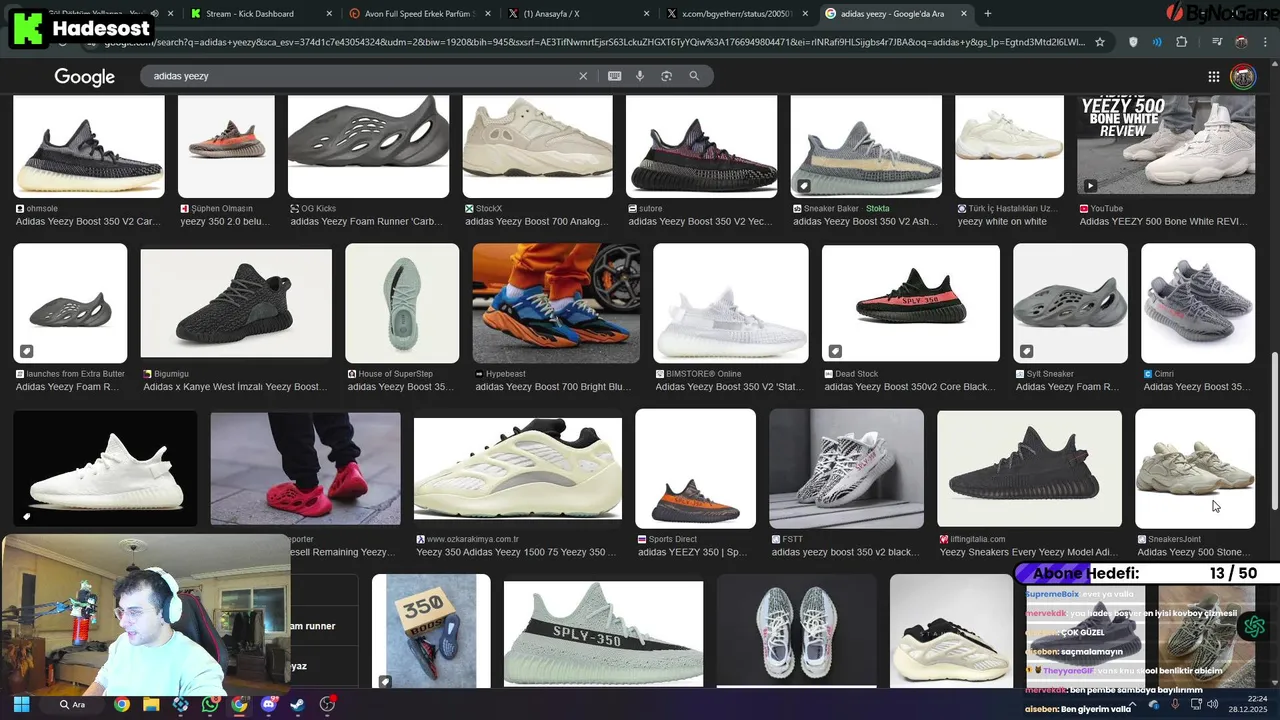Open Steam from the taskbar
The width and height of the screenshot is (1280, 720).
297,704
